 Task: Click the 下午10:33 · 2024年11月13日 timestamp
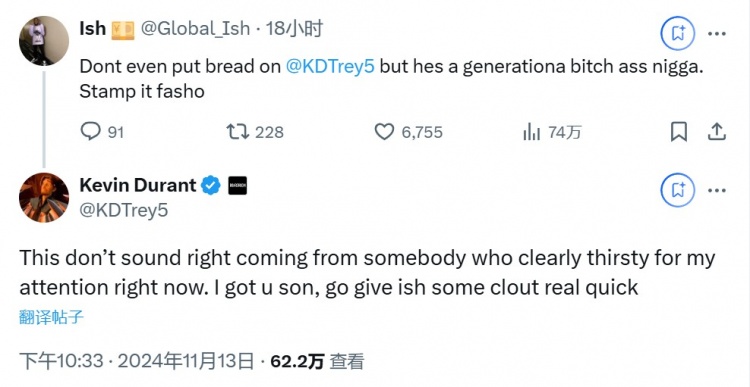click(x=136, y=361)
